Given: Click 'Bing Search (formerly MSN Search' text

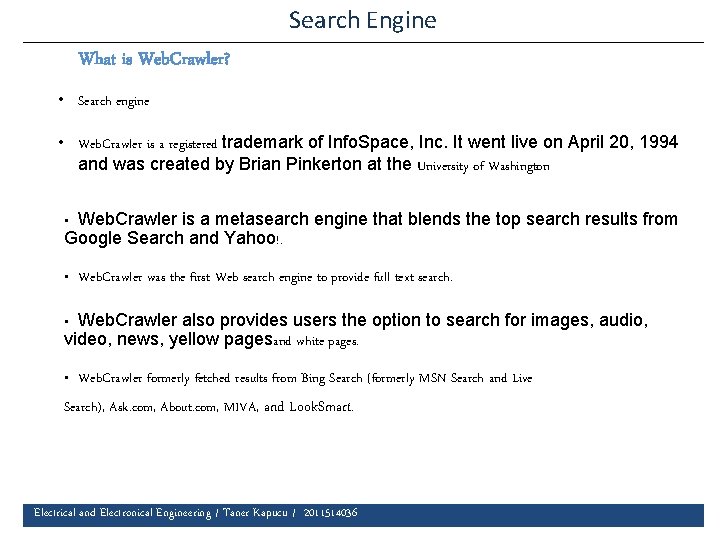Looking at the screenshot, I should point(388,378).
